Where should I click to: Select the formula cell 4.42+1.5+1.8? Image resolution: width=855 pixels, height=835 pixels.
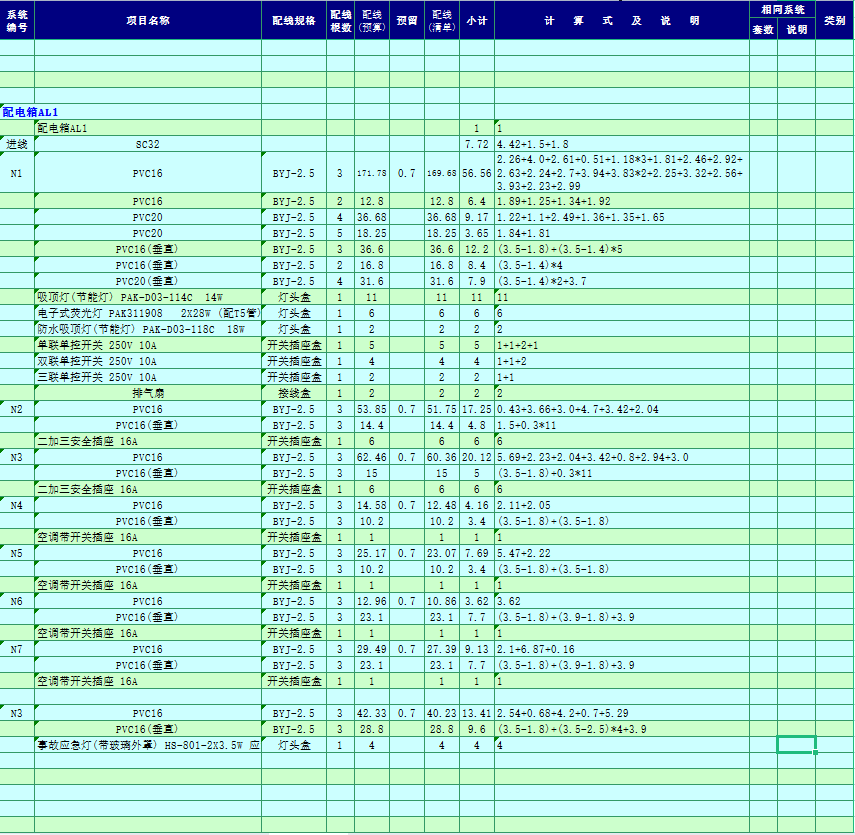coord(621,144)
